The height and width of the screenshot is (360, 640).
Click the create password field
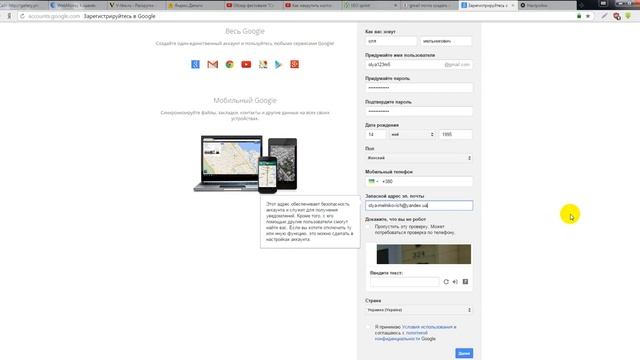pos(419,88)
